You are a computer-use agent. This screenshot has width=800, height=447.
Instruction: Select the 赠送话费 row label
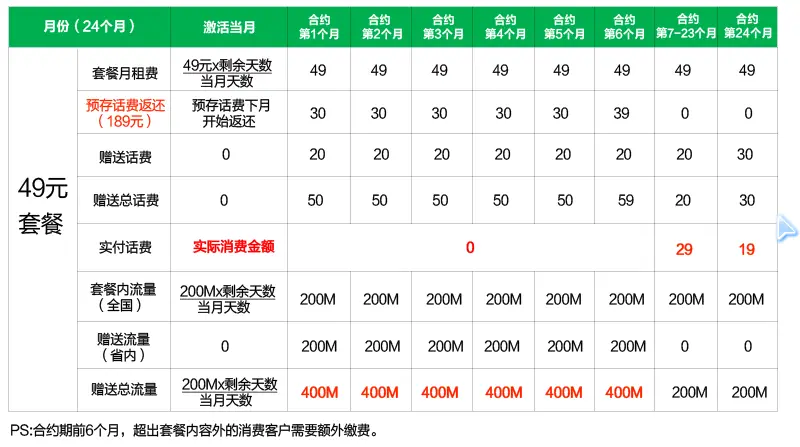point(125,155)
